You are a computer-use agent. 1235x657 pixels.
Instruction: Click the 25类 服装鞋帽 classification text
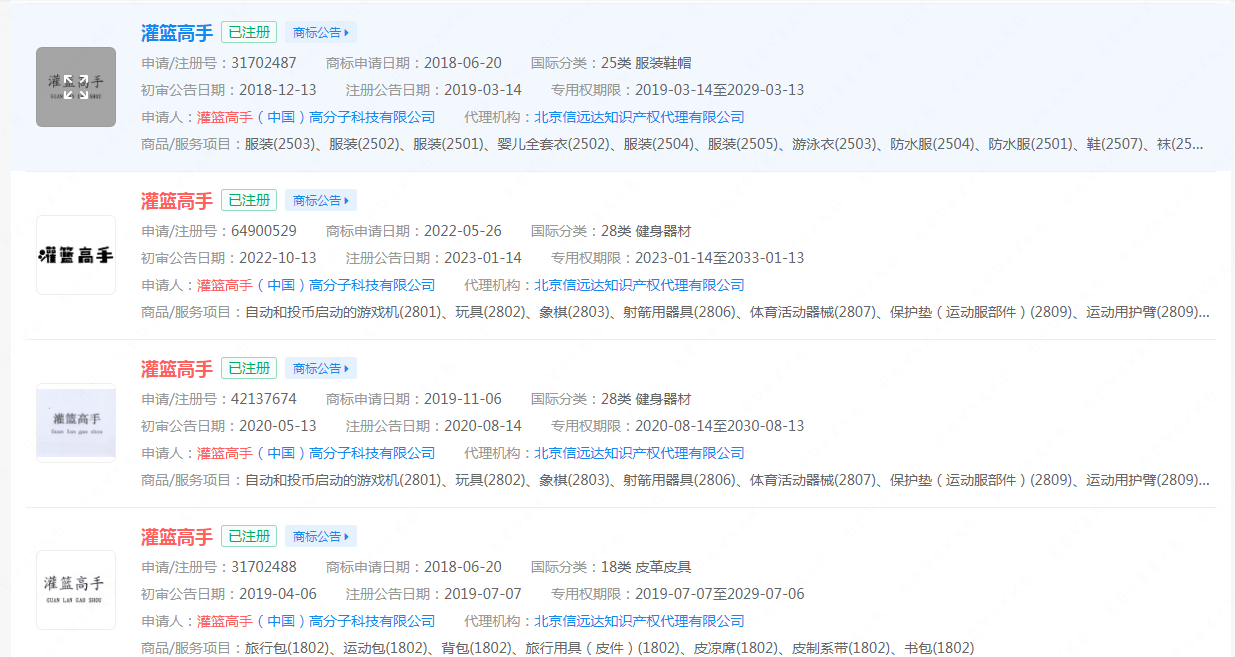coord(646,62)
